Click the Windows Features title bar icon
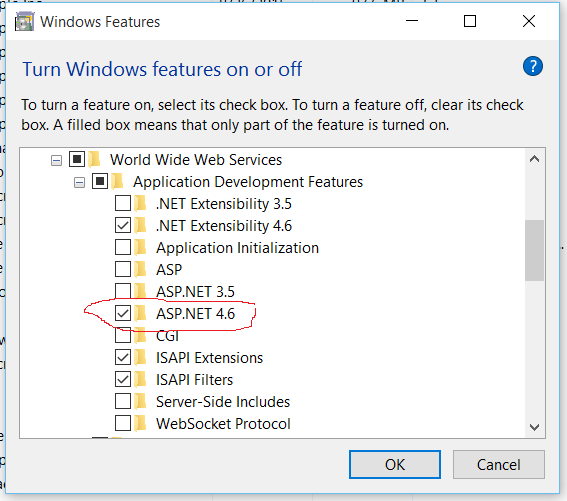 pos(24,22)
